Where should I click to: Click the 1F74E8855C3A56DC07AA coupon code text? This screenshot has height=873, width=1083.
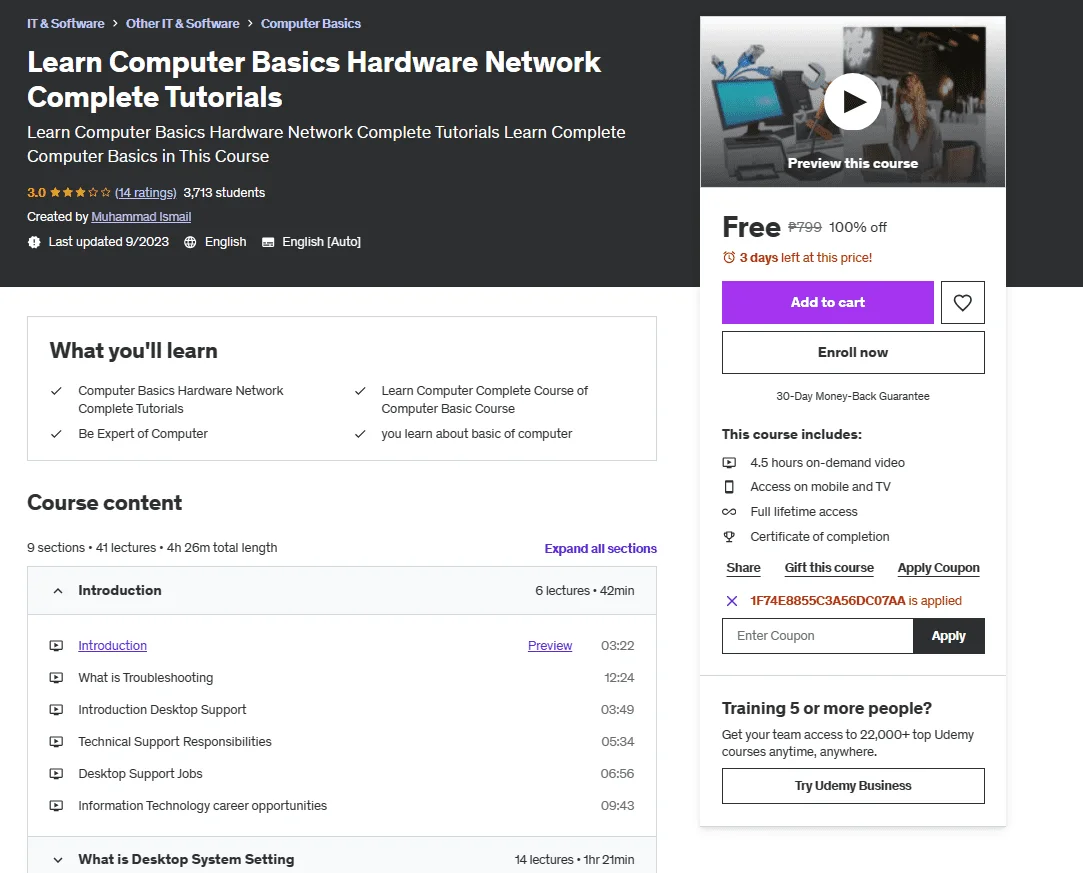(x=827, y=601)
